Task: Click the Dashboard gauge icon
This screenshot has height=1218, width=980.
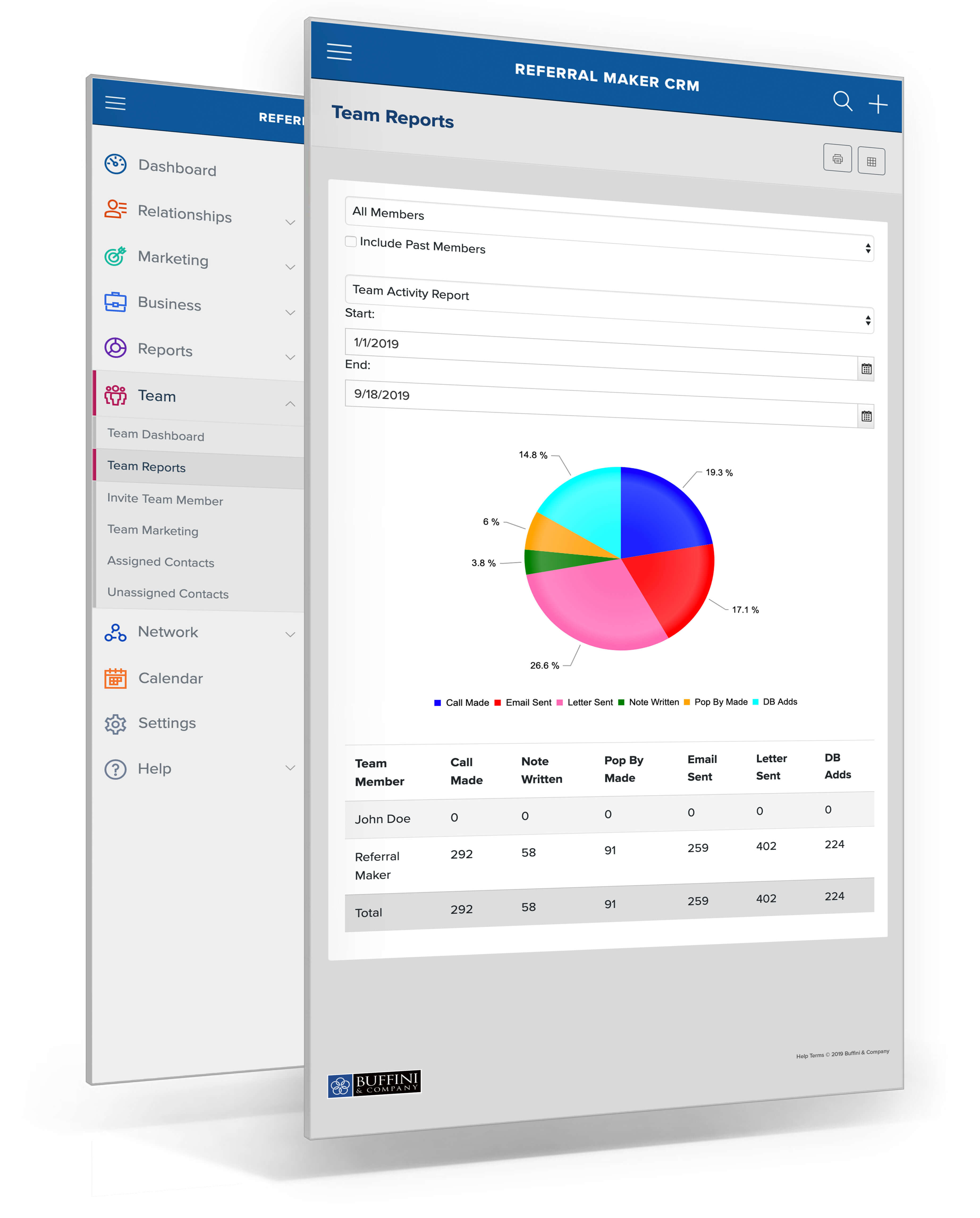Action: tap(115, 164)
